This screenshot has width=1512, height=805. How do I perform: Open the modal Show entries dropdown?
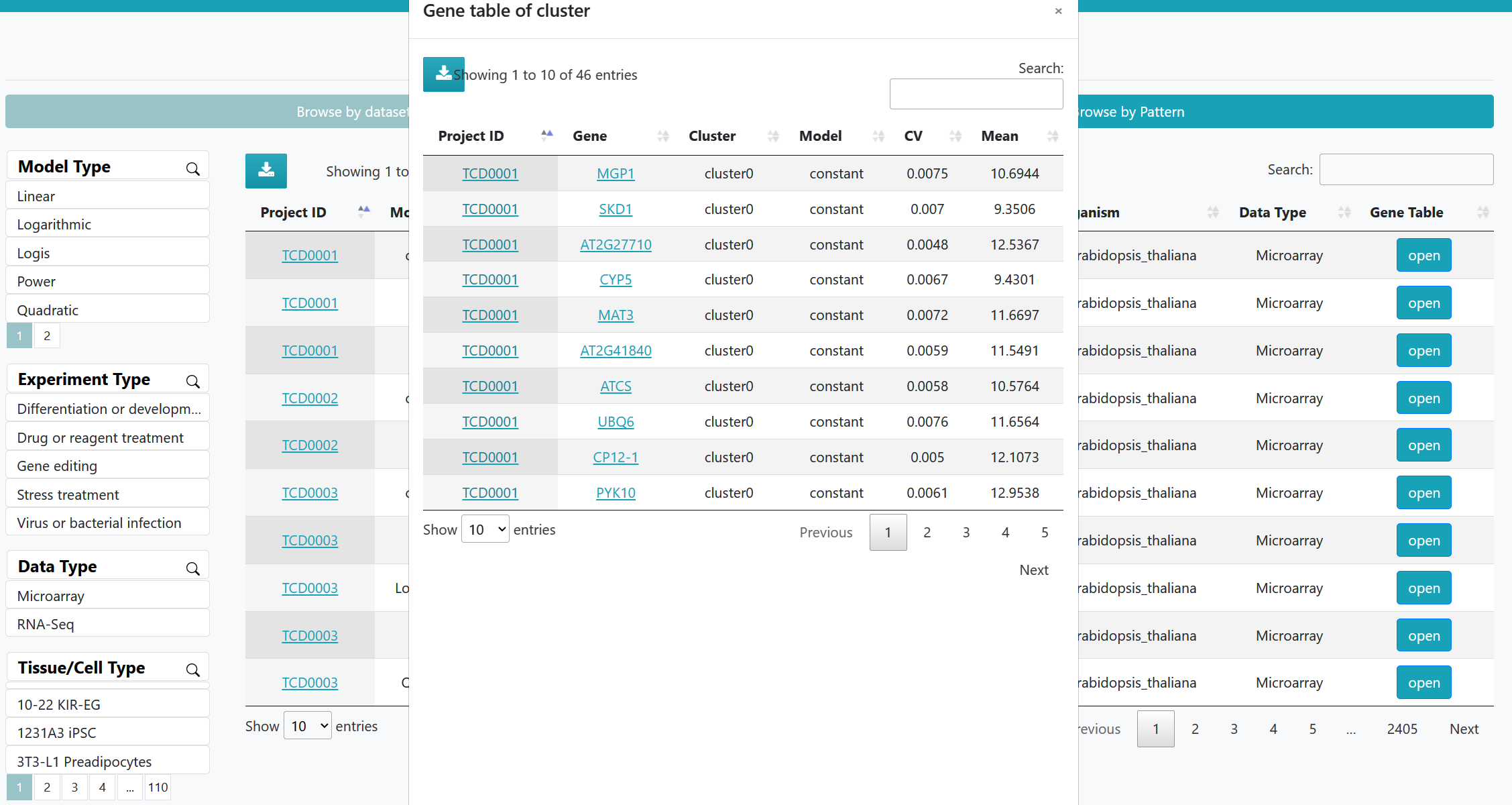pyautogui.click(x=485, y=529)
